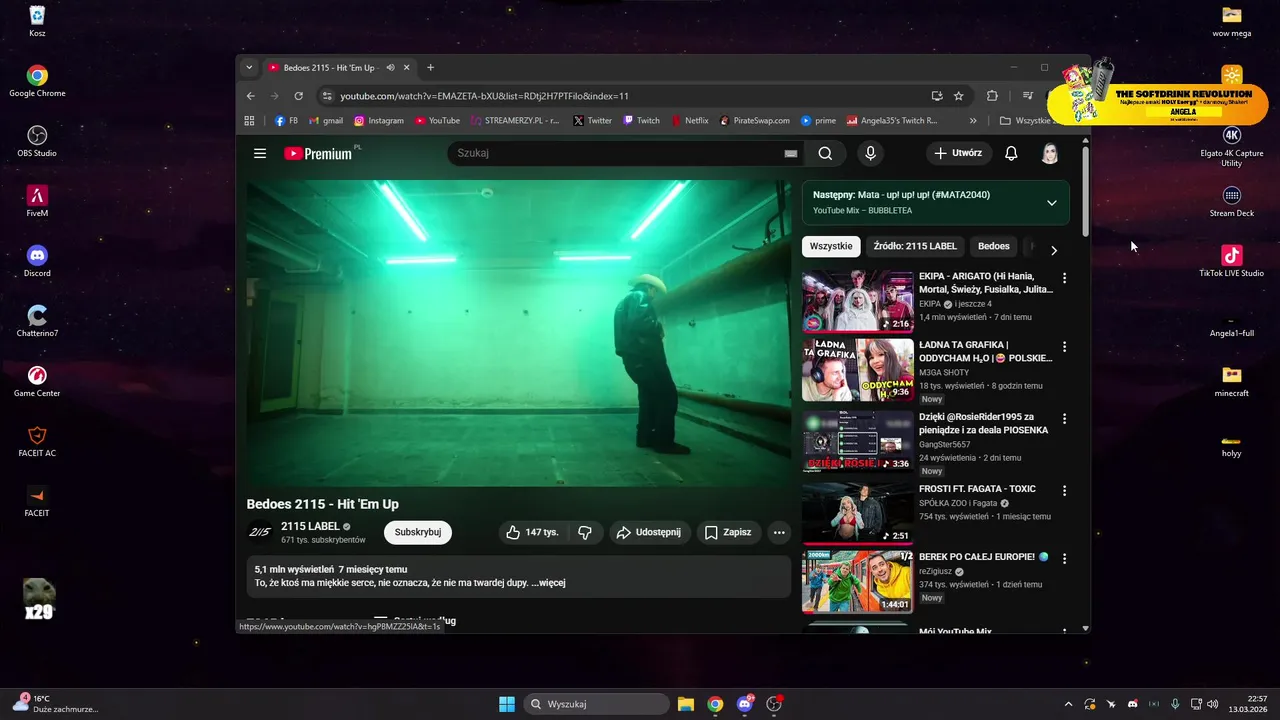Open the on-screen keyboard icon in search box
Viewport: 1280px width, 720px height.
[791, 153]
